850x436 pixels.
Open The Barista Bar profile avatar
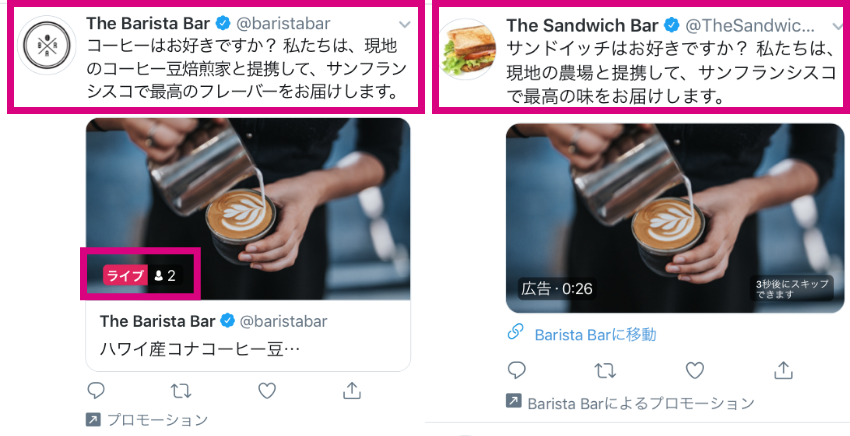coord(47,45)
